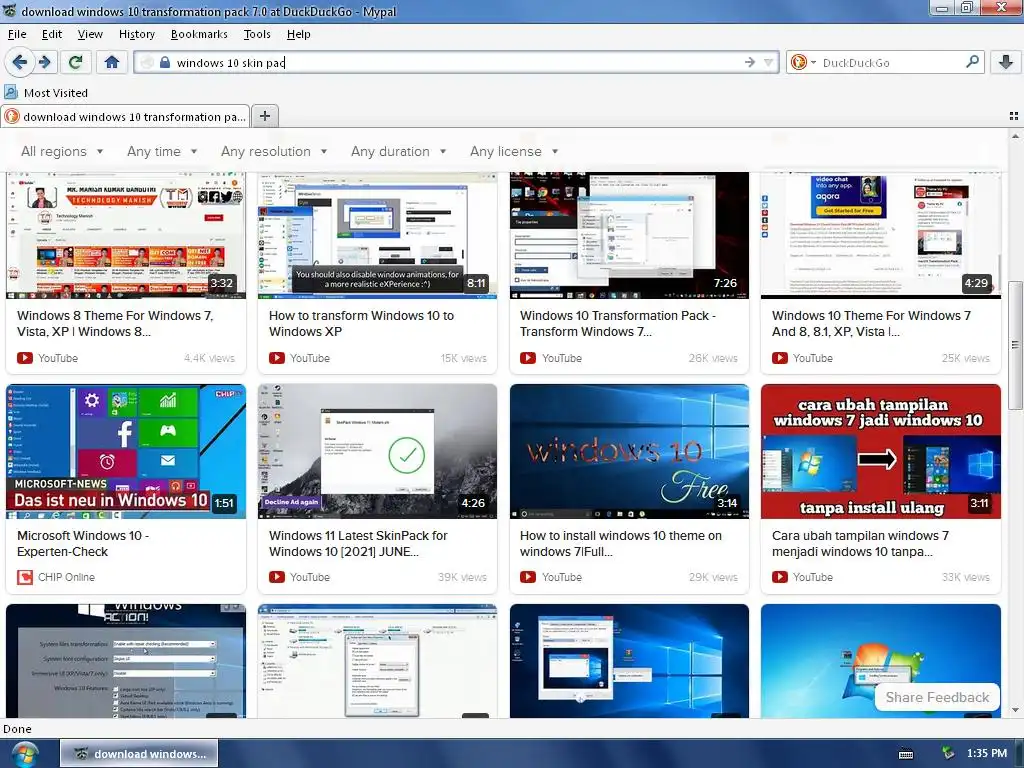This screenshot has width=1024, height=768.
Task: Open Cara ubah tampilan windows 7 title
Action: point(860,543)
